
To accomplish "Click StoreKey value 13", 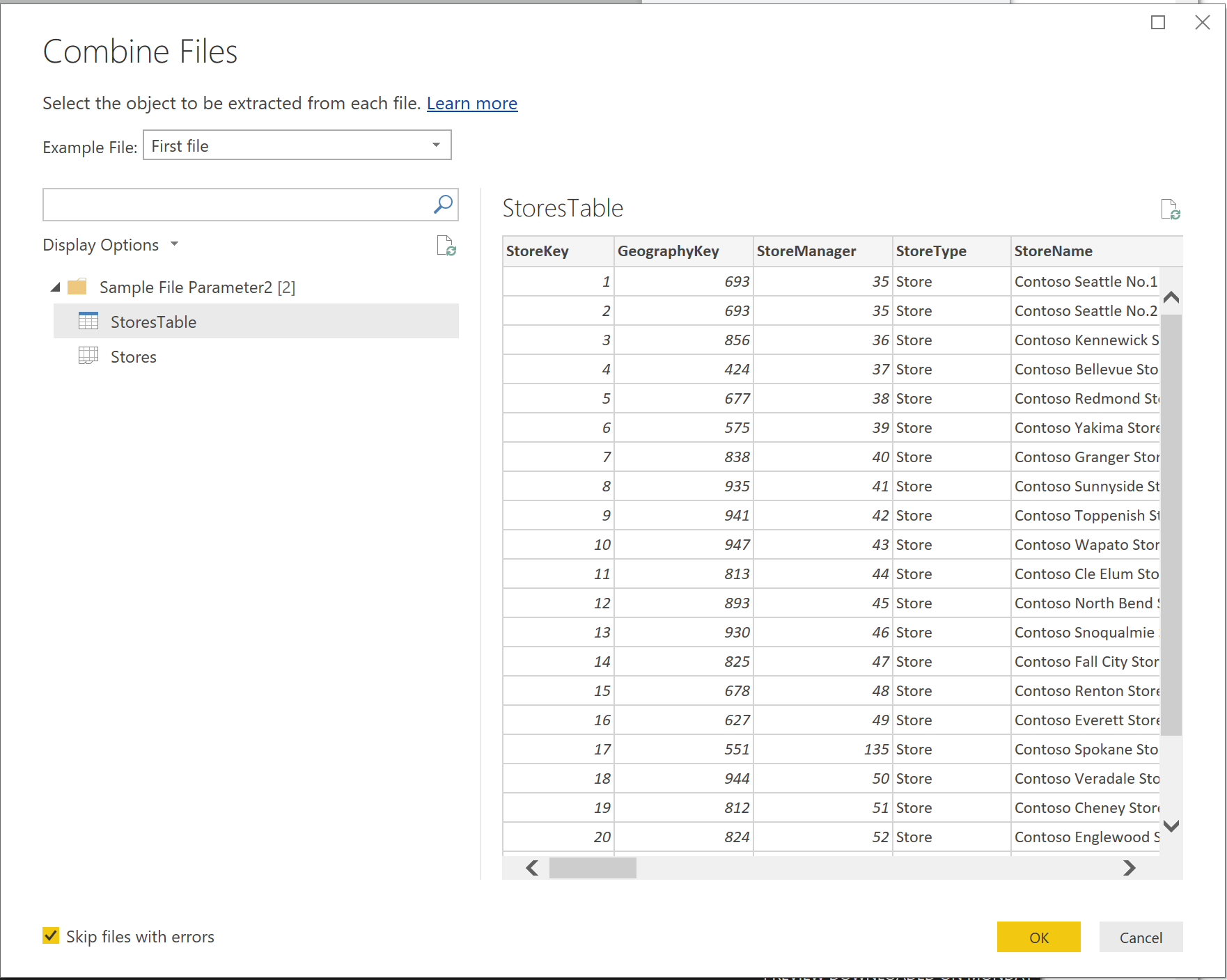I will click(558, 633).
